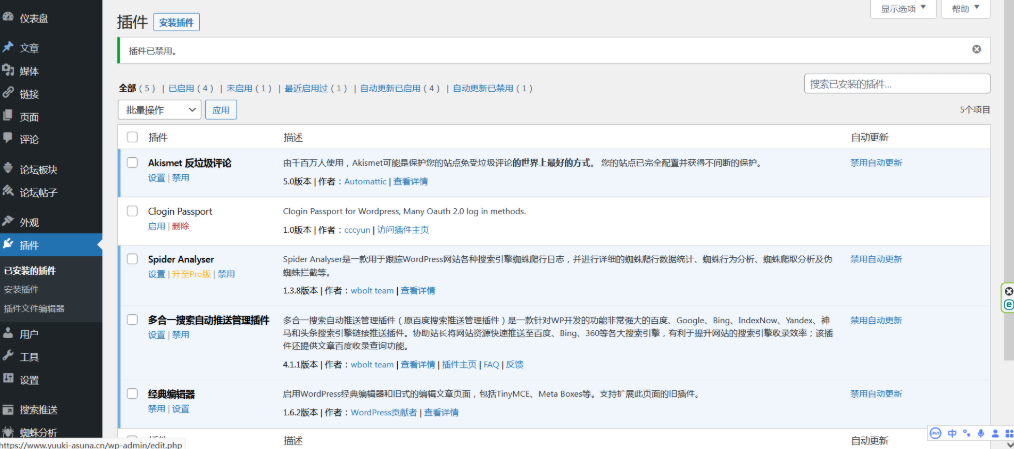Screen dimensions: 1014x449
Task: Click 升至Pro版 link for Spider Analyser
Action: [x=191, y=274]
